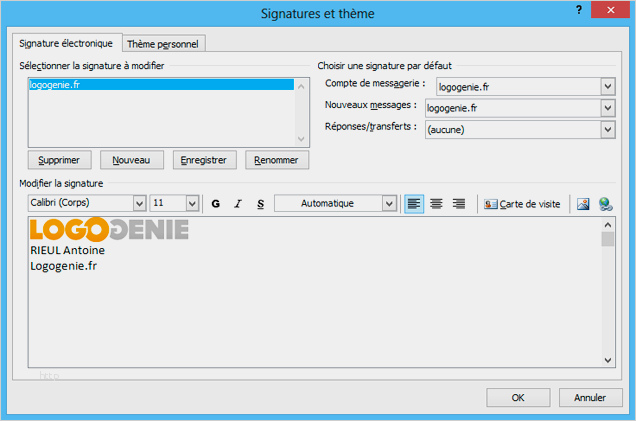Align the signature text right
Image resolution: width=636 pixels, height=421 pixels.
459,204
